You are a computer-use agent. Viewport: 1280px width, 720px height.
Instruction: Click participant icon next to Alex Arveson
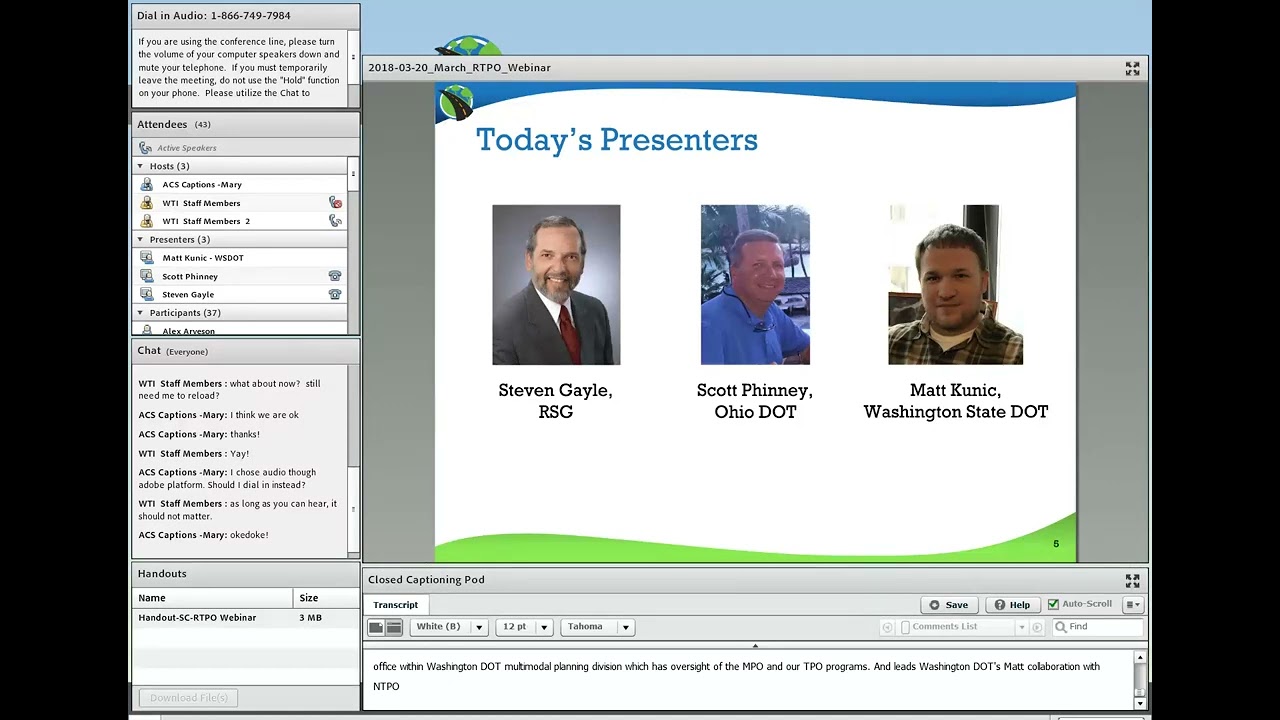[147, 330]
